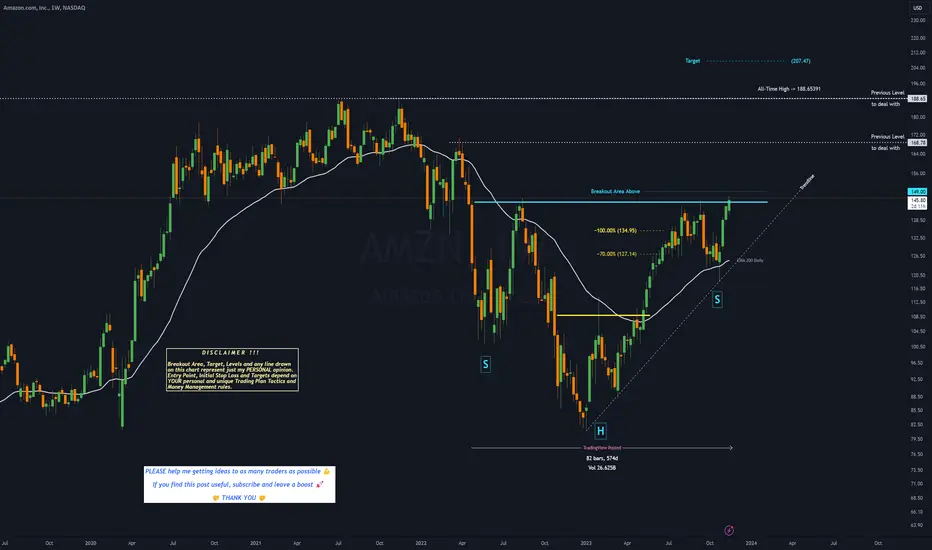
Task: Click the right shoulder 'S' label box
Action: pos(717,299)
